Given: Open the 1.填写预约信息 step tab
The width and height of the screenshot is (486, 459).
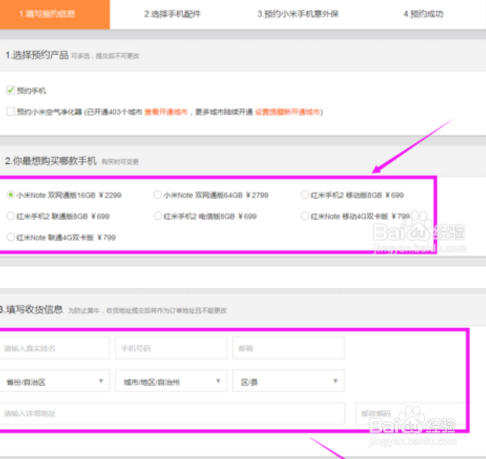Looking at the screenshot, I should pyautogui.click(x=55, y=14).
